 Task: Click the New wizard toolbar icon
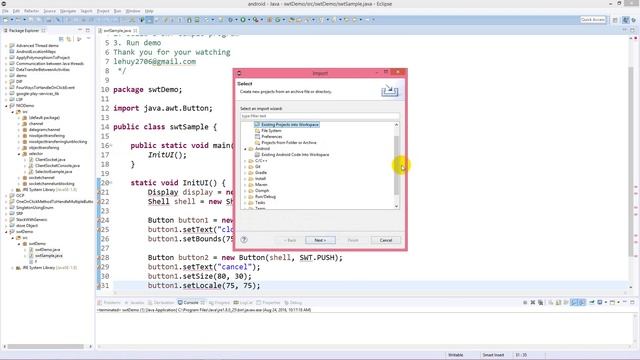coord(6,20)
